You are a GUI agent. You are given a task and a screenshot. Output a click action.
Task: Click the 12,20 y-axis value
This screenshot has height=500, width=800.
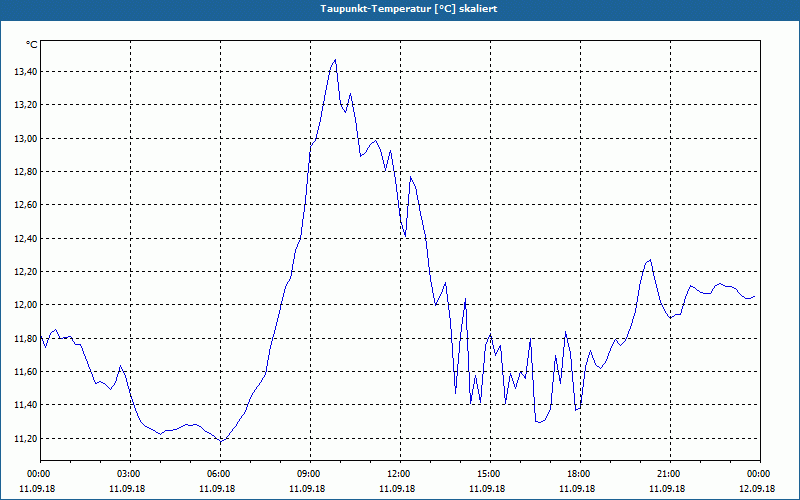[x=26, y=272]
